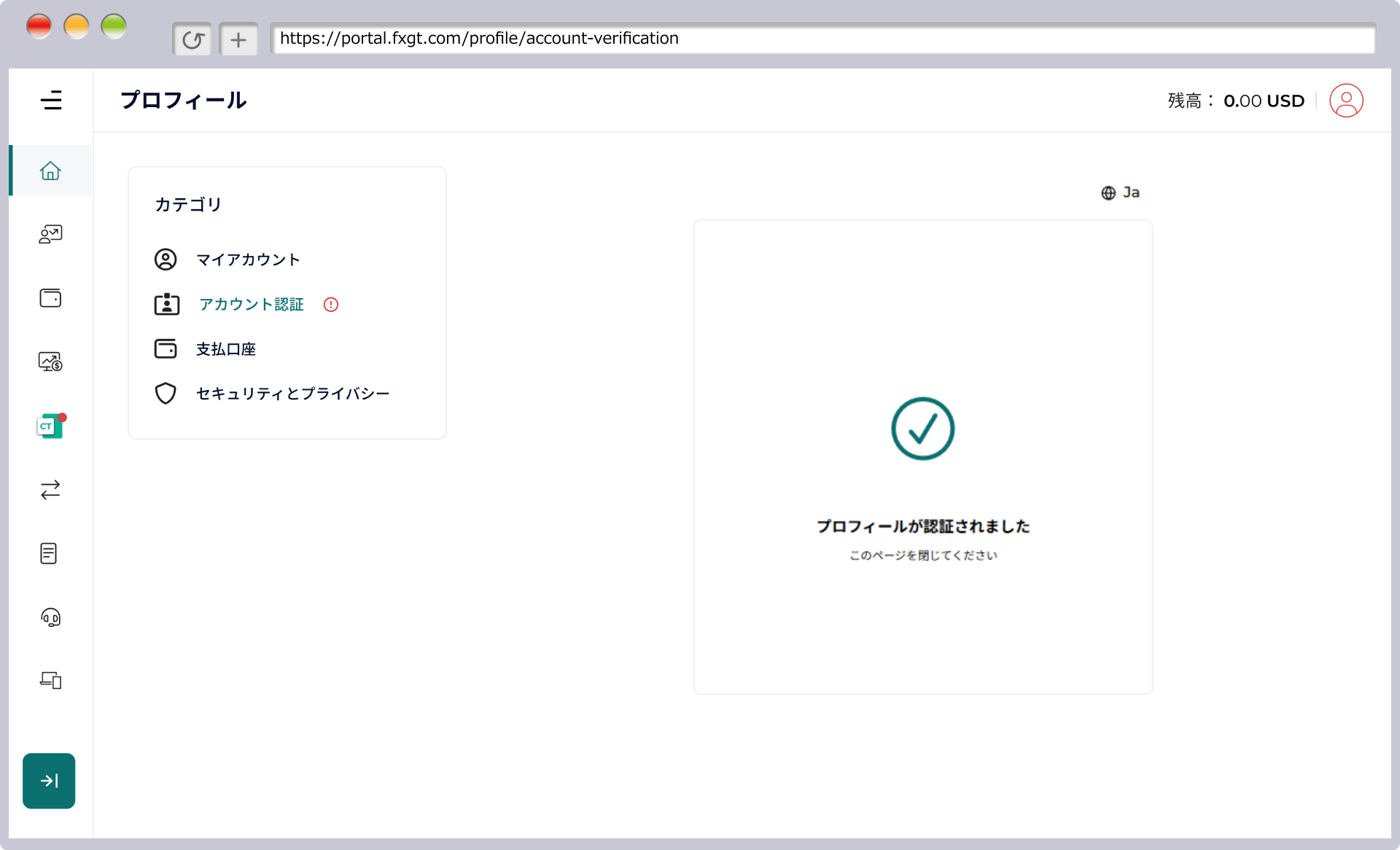Click the logout arrow button at bottom
The image size is (1400, 850).
click(49, 780)
